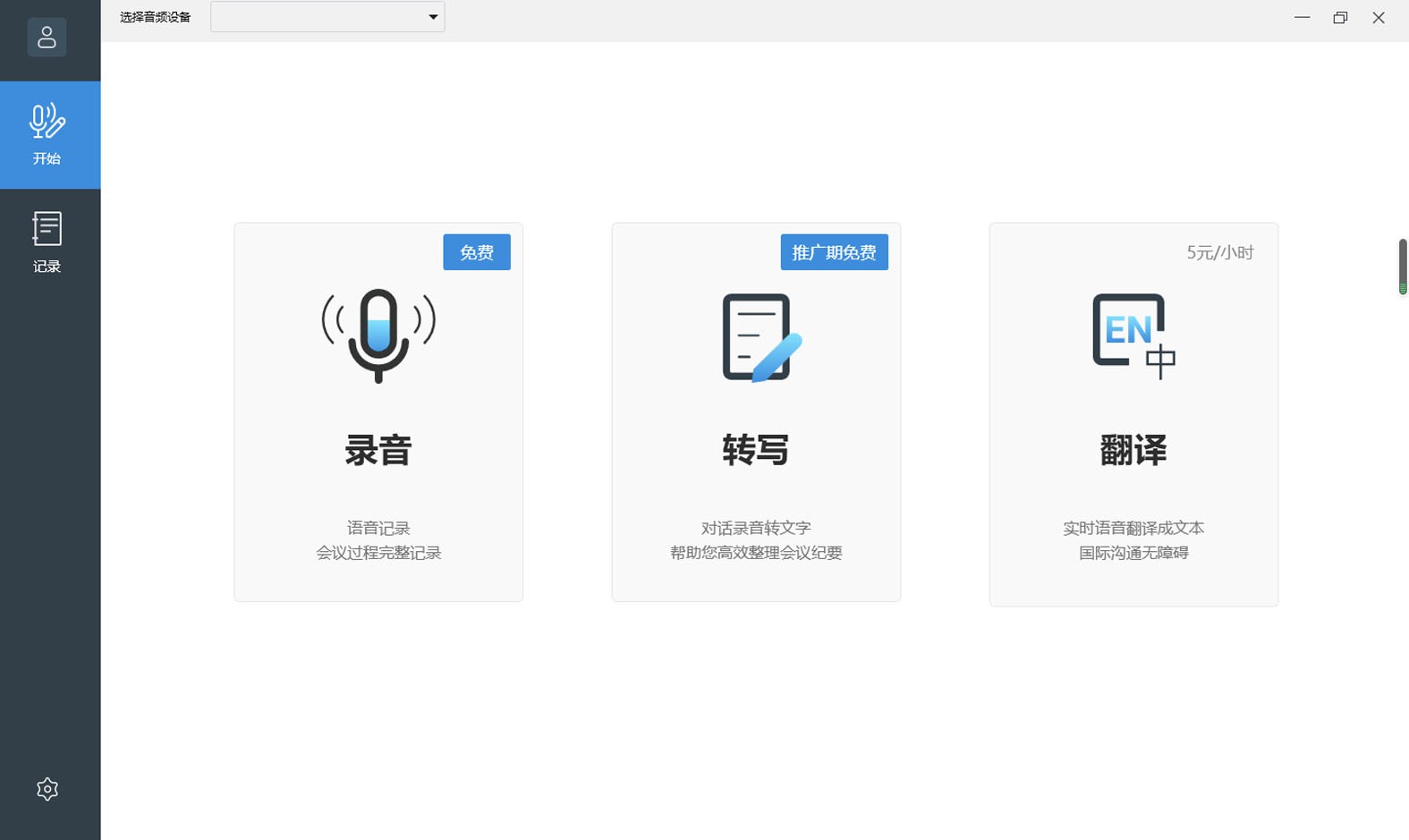The height and width of the screenshot is (840, 1409).
Task: Click the 推广期免费 badge on 转写 card
Action: 835,252
